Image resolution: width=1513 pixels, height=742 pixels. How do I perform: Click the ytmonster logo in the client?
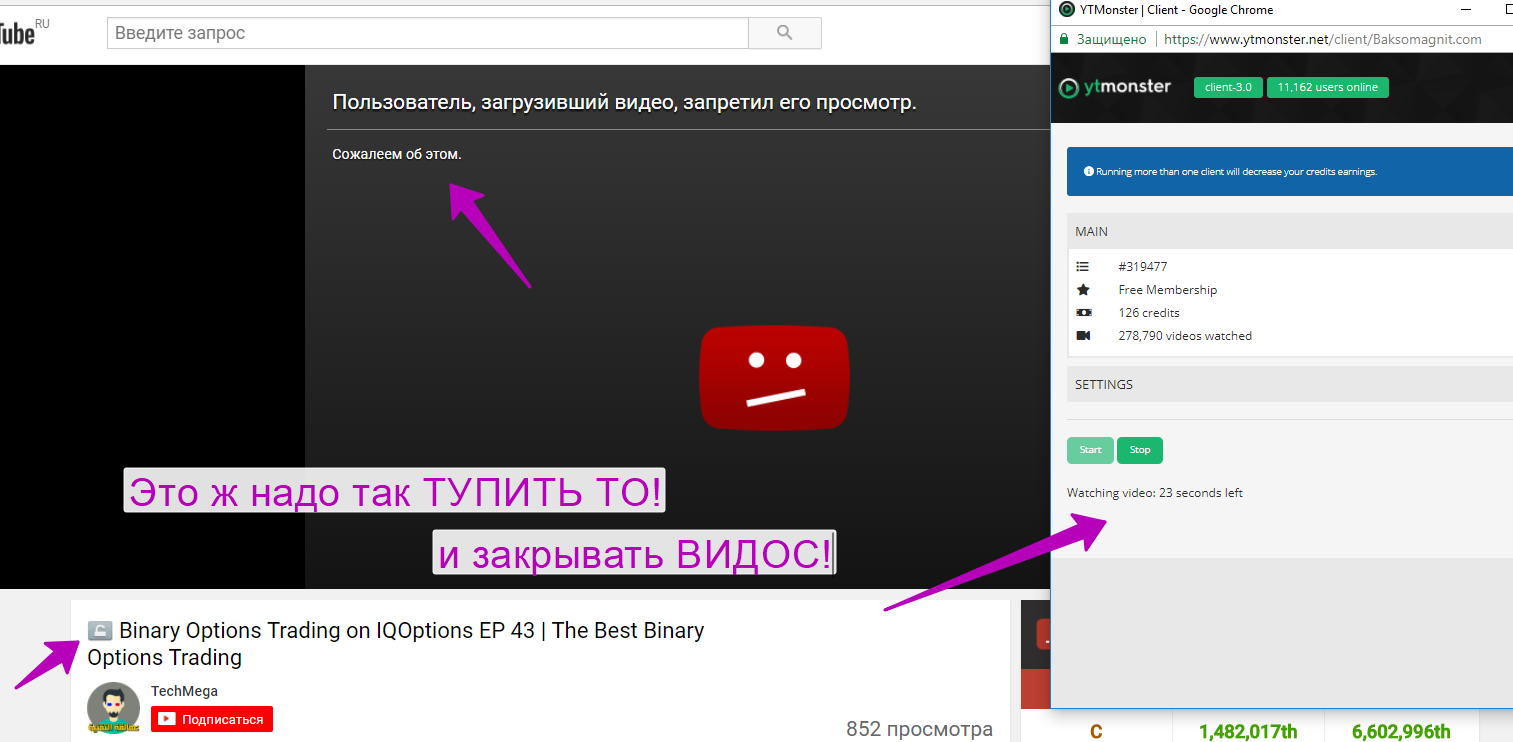click(1115, 87)
